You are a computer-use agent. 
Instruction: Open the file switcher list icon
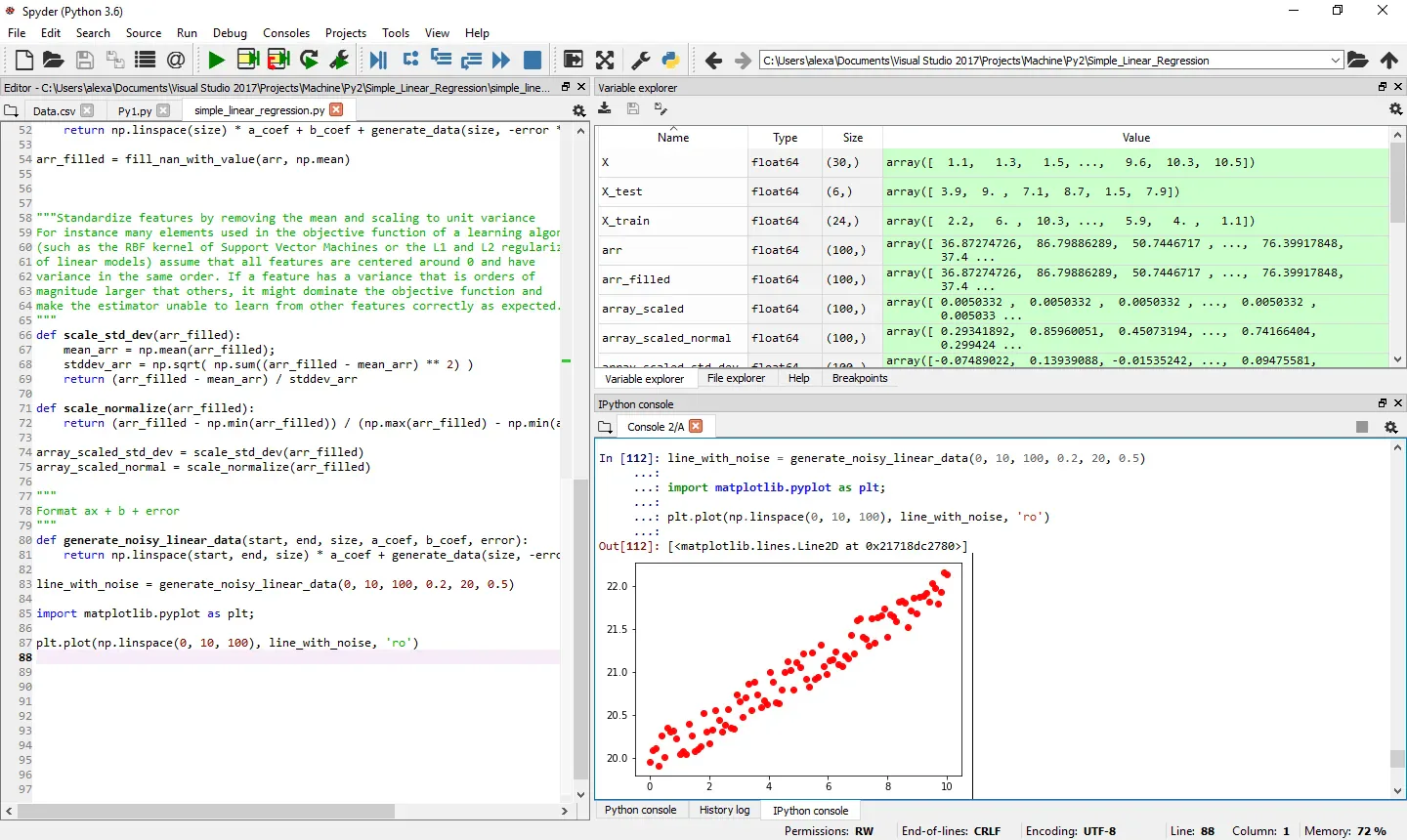click(x=146, y=61)
